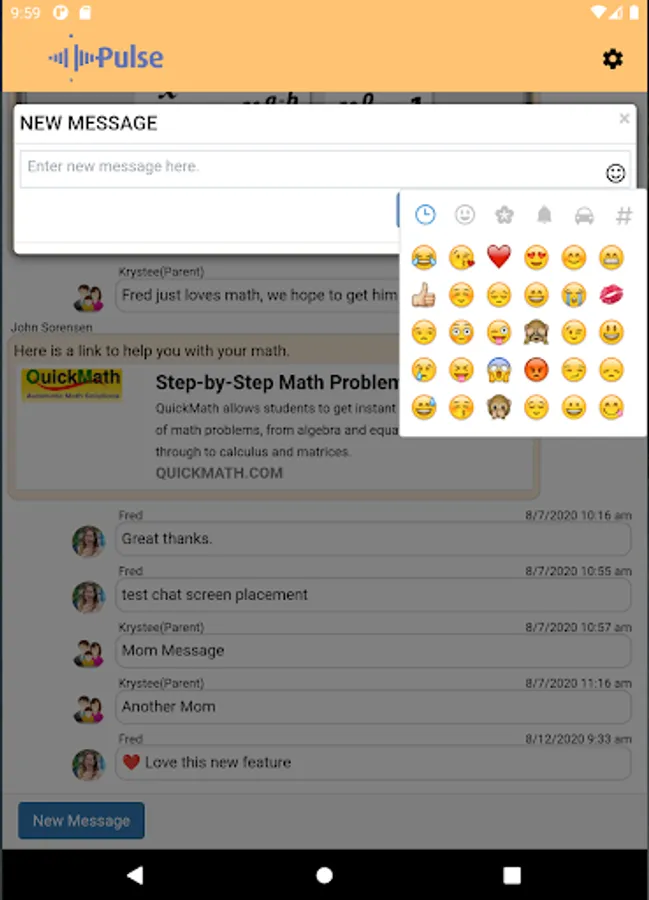
Task: Open the car travel emoji category
Action: coord(584,216)
